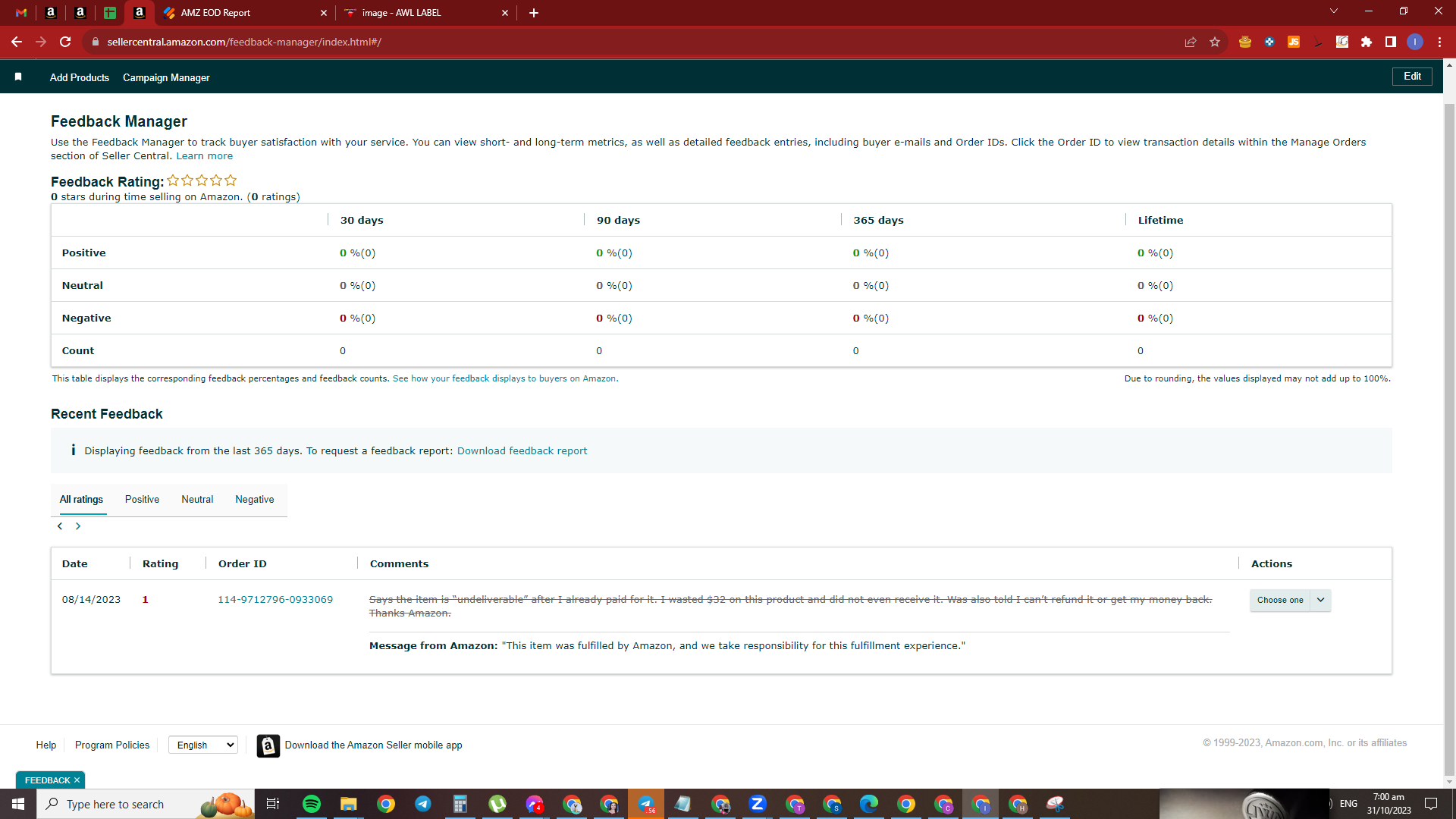The width and height of the screenshot is (1456, 819).
Task: Select the All ratings tab
Action: pos(81,500)
